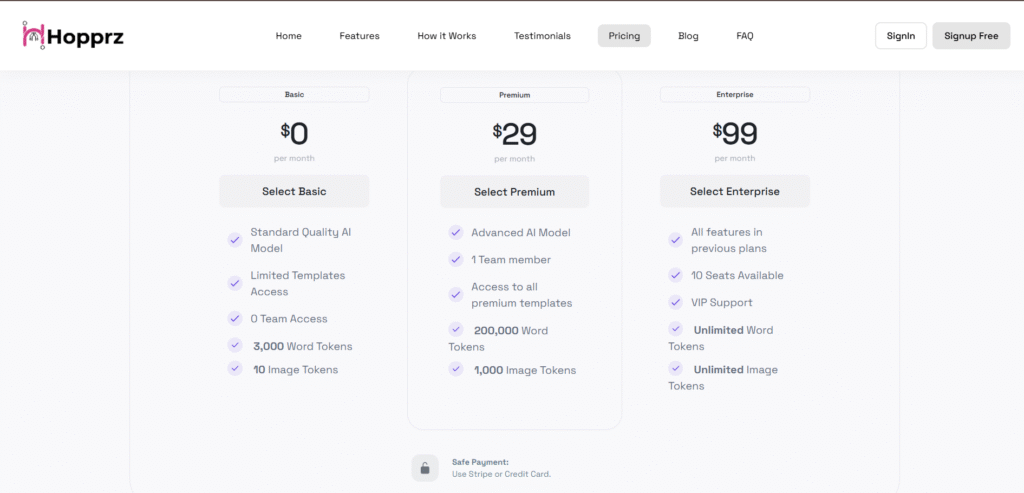Click checkmark icon next to 200,000 Word Tokens
This screenshot has width=1024, height=493.
(x=456, y=329)
